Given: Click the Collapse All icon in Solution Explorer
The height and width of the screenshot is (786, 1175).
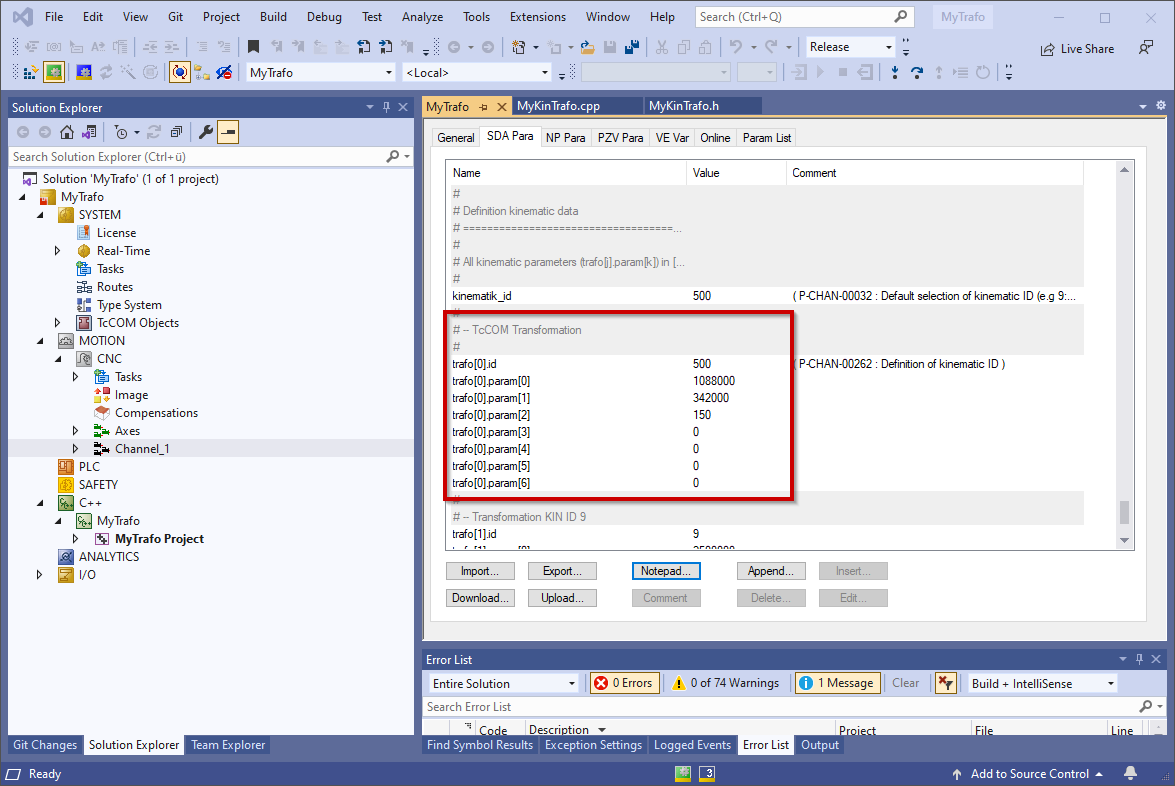Looking at the screenshot, I should 176,133.
